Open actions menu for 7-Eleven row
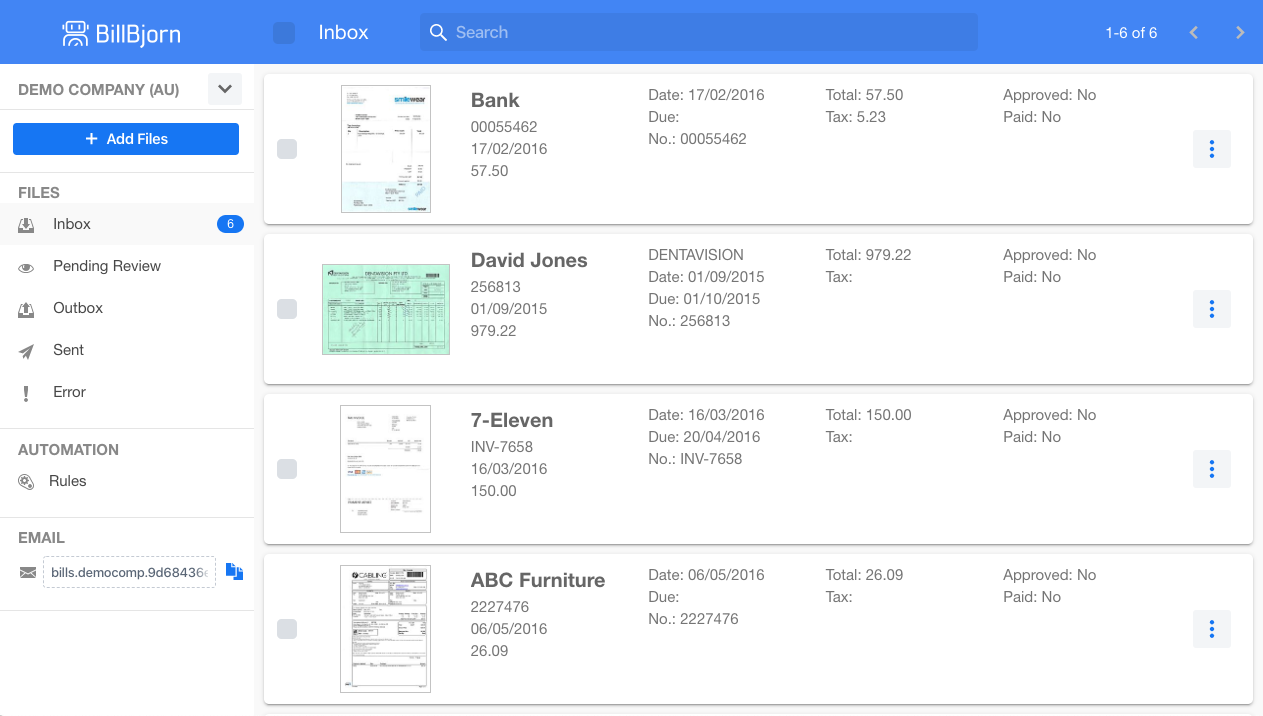The image size is (1263, 716). click(1212, 469)
